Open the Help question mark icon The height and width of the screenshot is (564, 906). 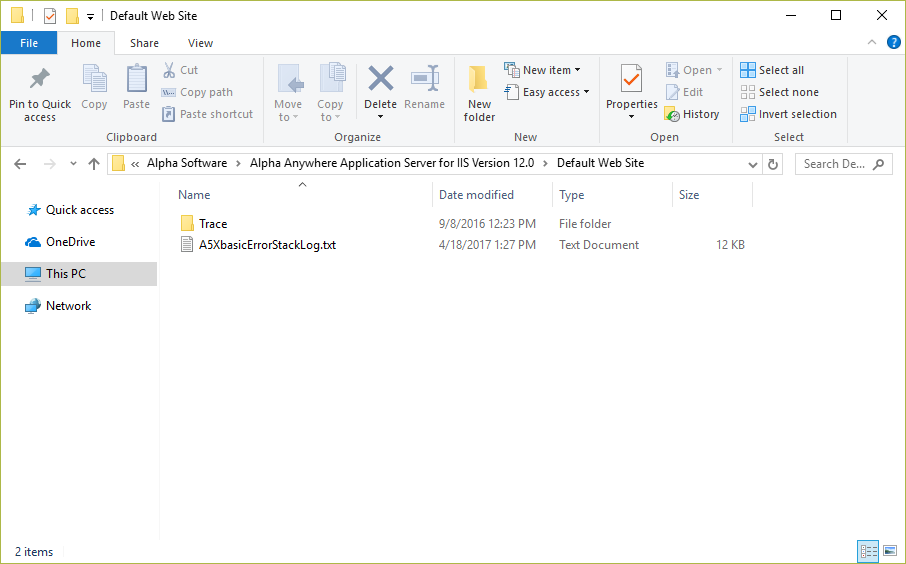pos(893,42)
